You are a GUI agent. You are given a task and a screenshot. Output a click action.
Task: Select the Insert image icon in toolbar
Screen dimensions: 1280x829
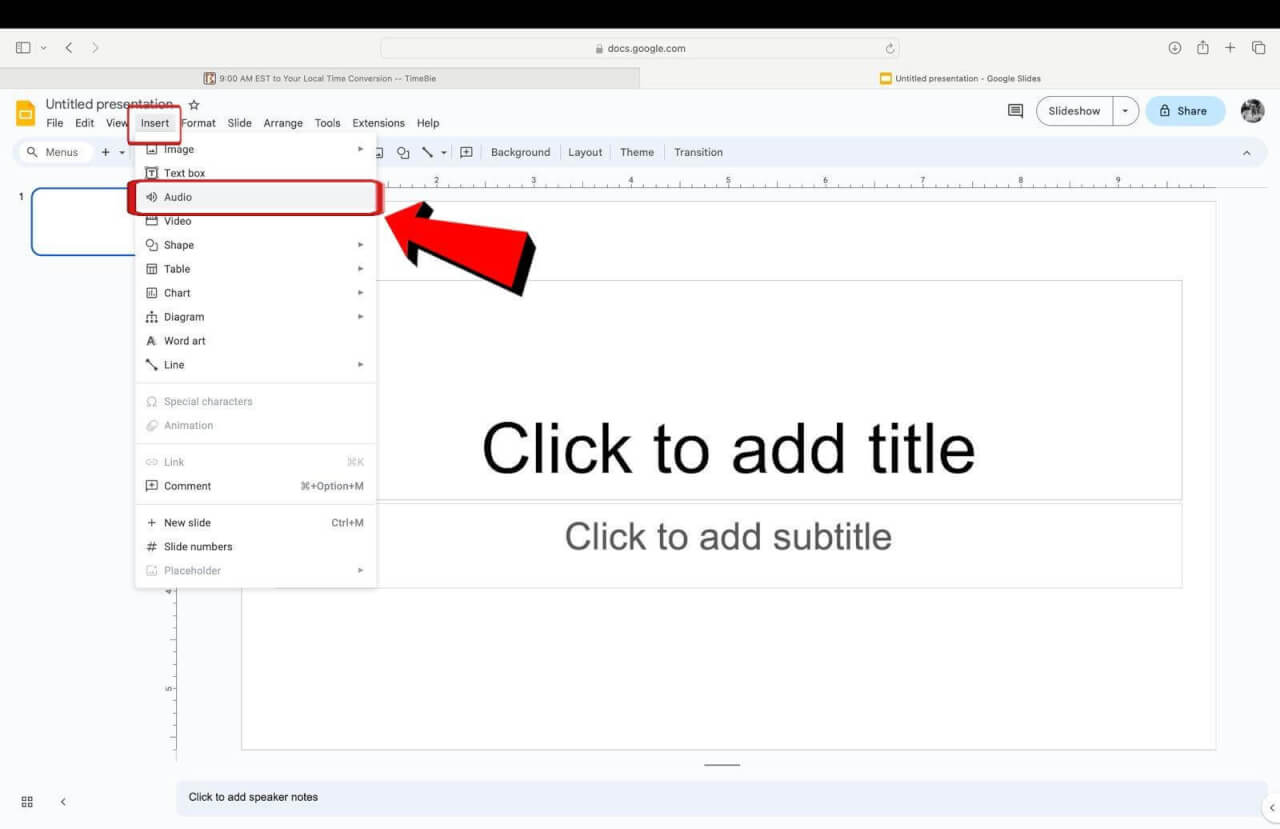[x=378, y=152]
